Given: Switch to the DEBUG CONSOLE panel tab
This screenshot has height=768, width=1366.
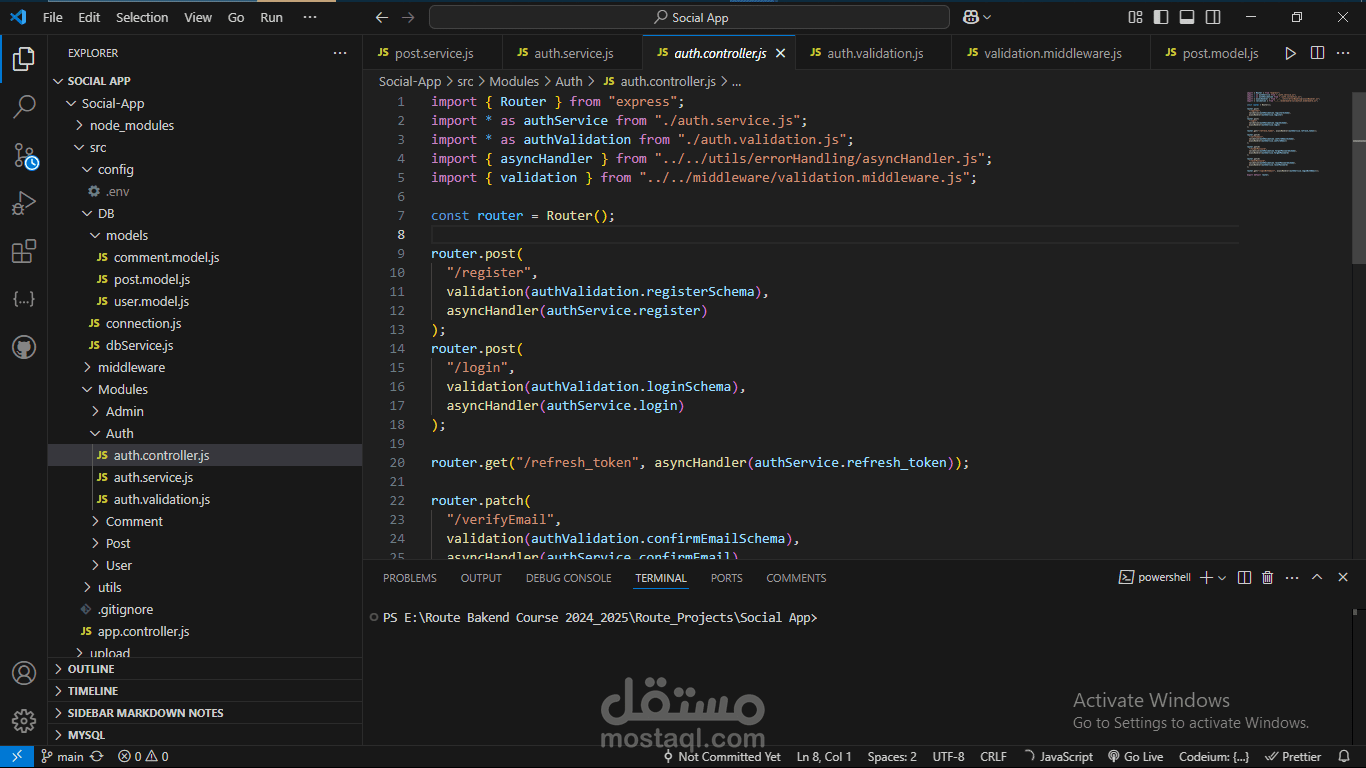Looking at the screenshot, I should 568,578.
